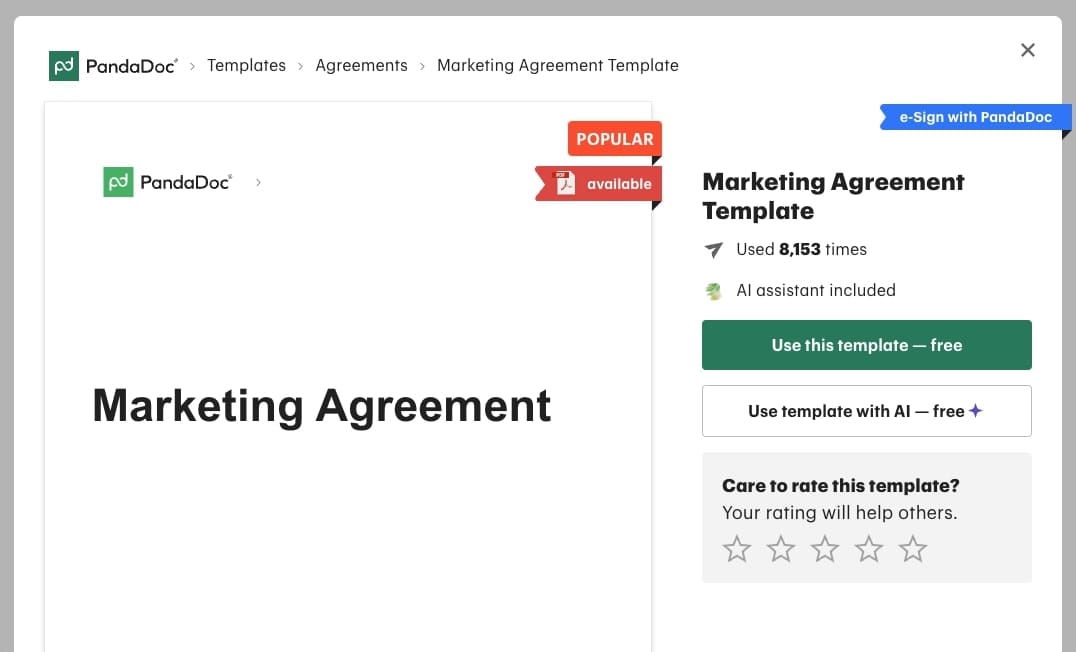The height and width of the screenshot is (652, 1076).
Task: Click 'Use this template — free'
Action: coord(866,345)
